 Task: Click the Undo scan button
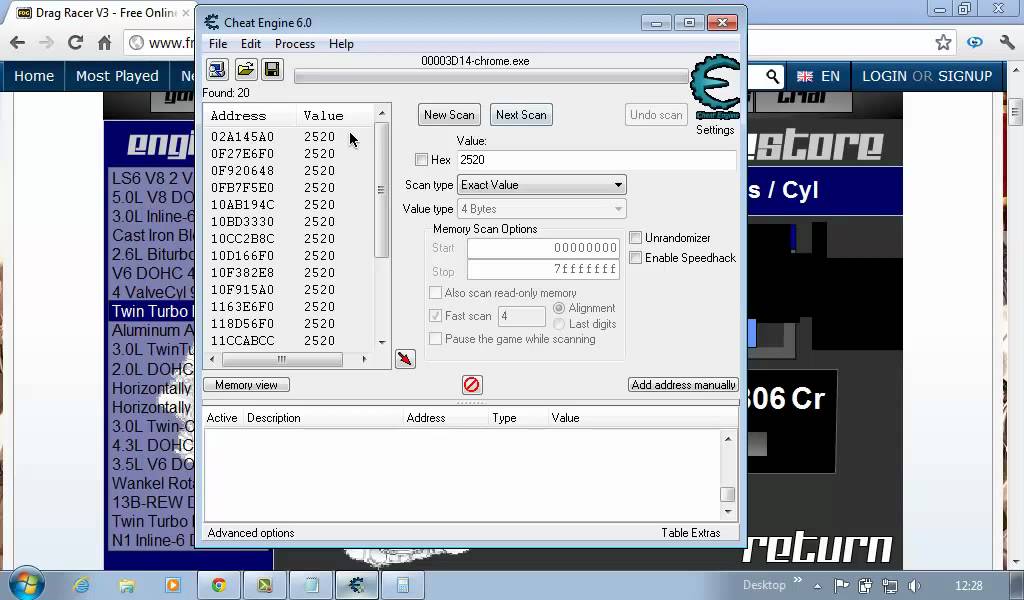coord(656,115)
